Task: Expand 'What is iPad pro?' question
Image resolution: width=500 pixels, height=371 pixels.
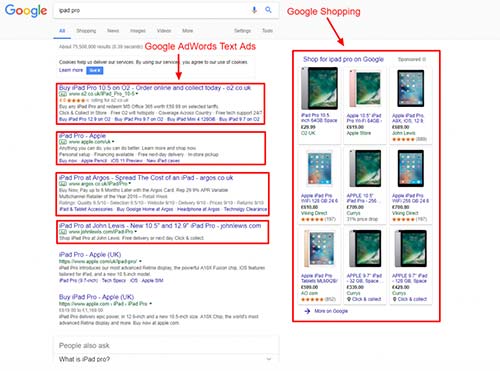Action: pos(166,359)
